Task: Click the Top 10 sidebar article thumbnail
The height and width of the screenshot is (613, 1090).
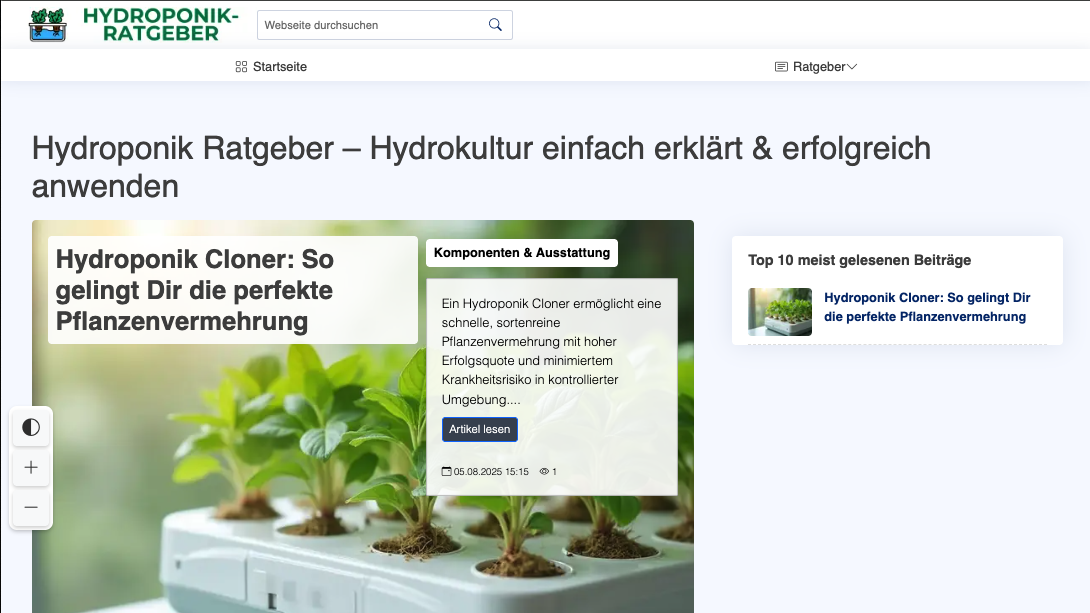Action: point(780,312)
